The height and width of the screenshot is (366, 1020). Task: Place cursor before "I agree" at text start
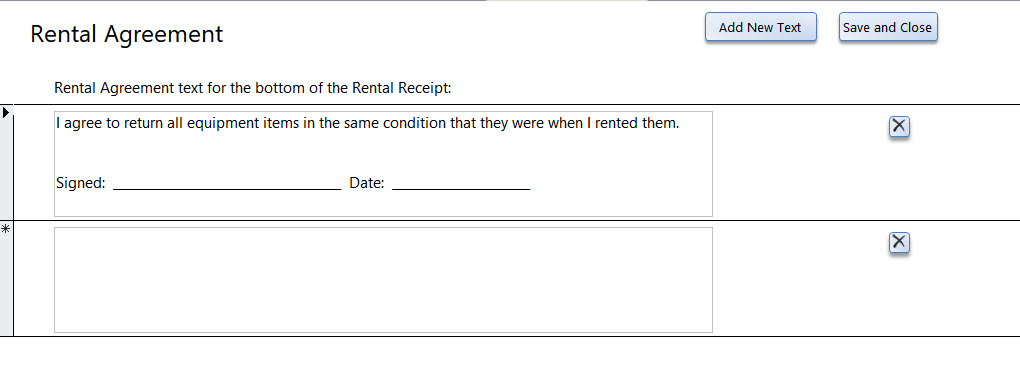[57, 123]
